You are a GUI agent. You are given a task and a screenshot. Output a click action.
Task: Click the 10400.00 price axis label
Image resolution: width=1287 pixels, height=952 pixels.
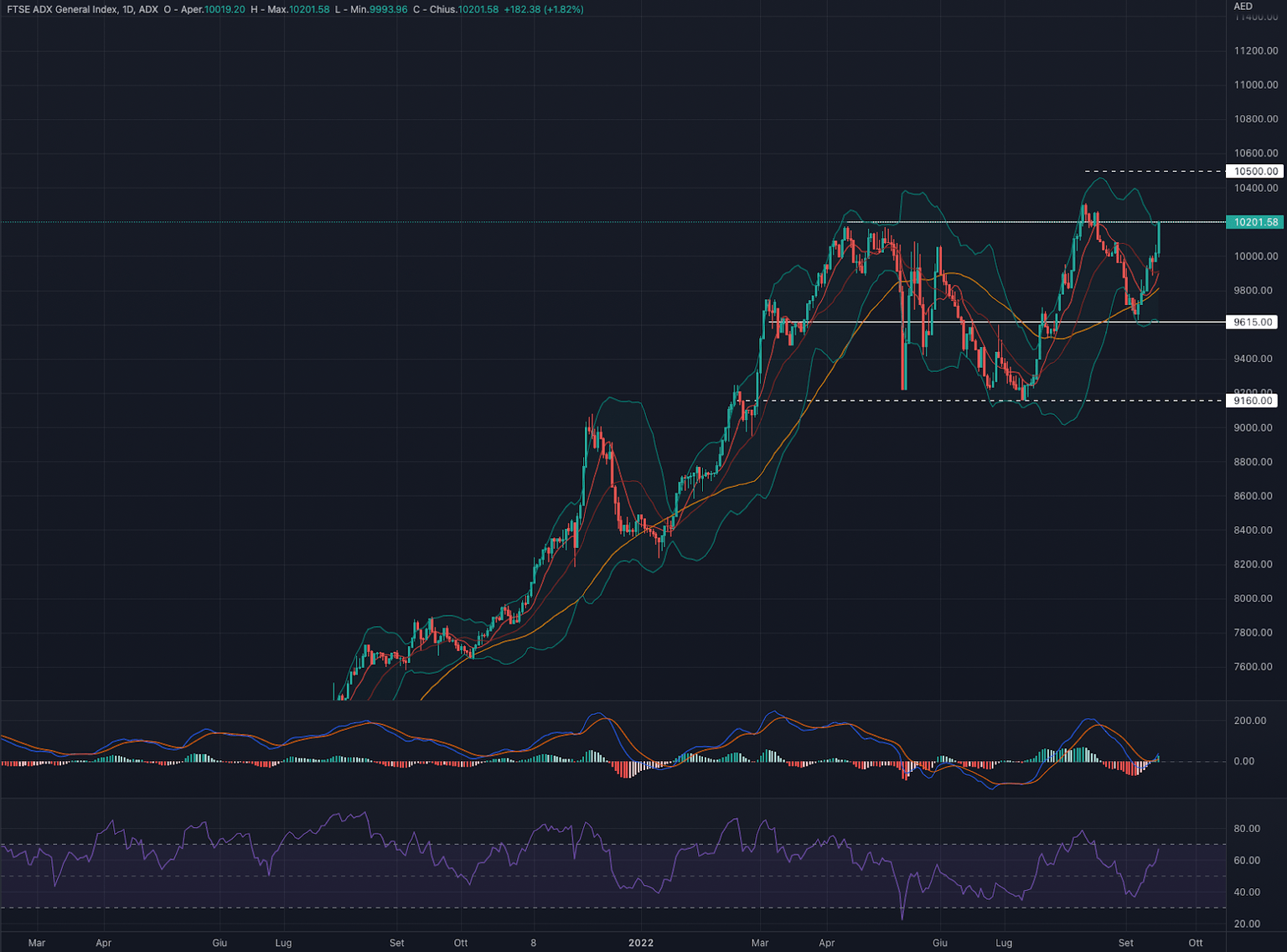(x=1256, y=188)
